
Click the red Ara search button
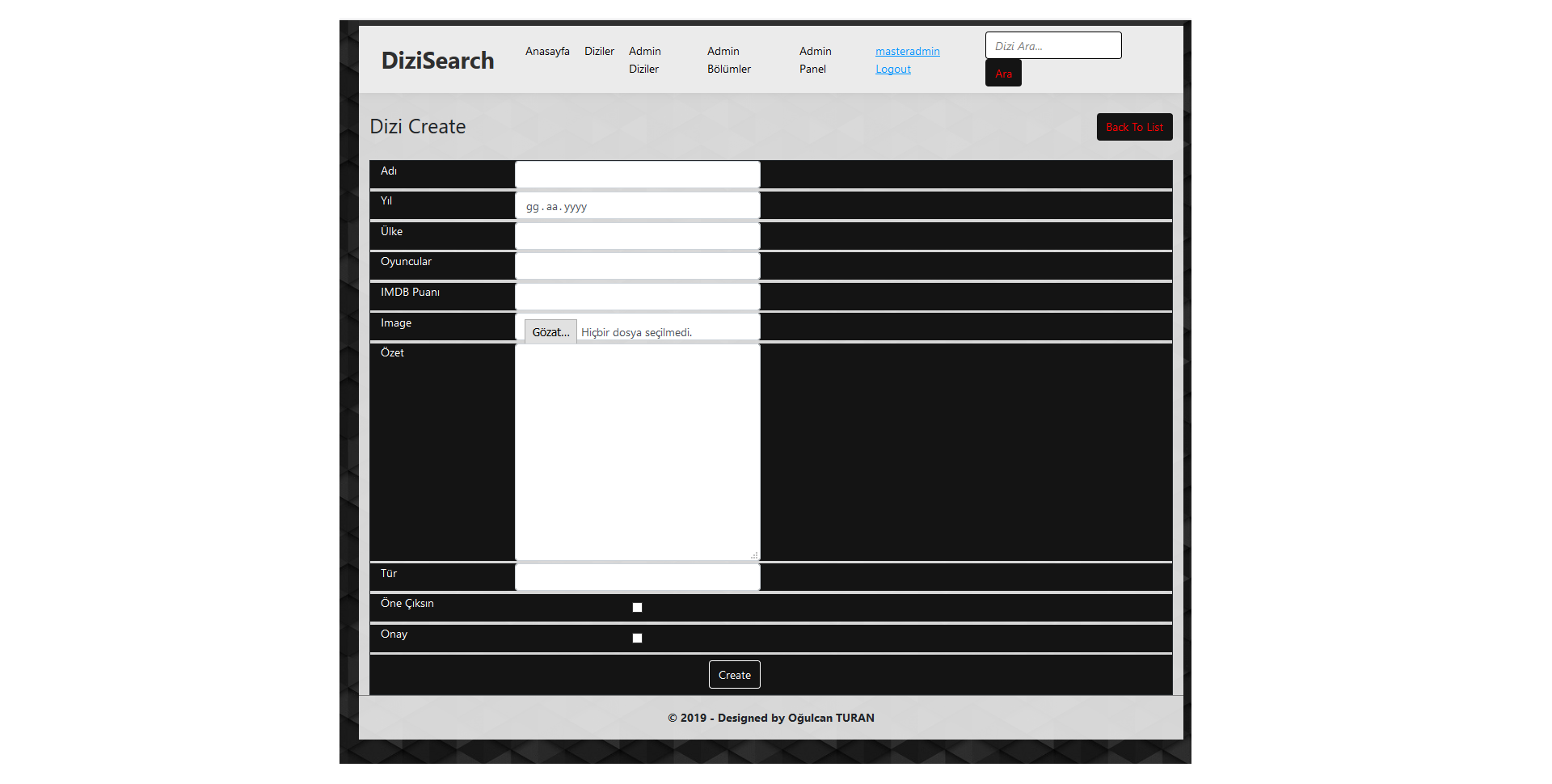1003,74
